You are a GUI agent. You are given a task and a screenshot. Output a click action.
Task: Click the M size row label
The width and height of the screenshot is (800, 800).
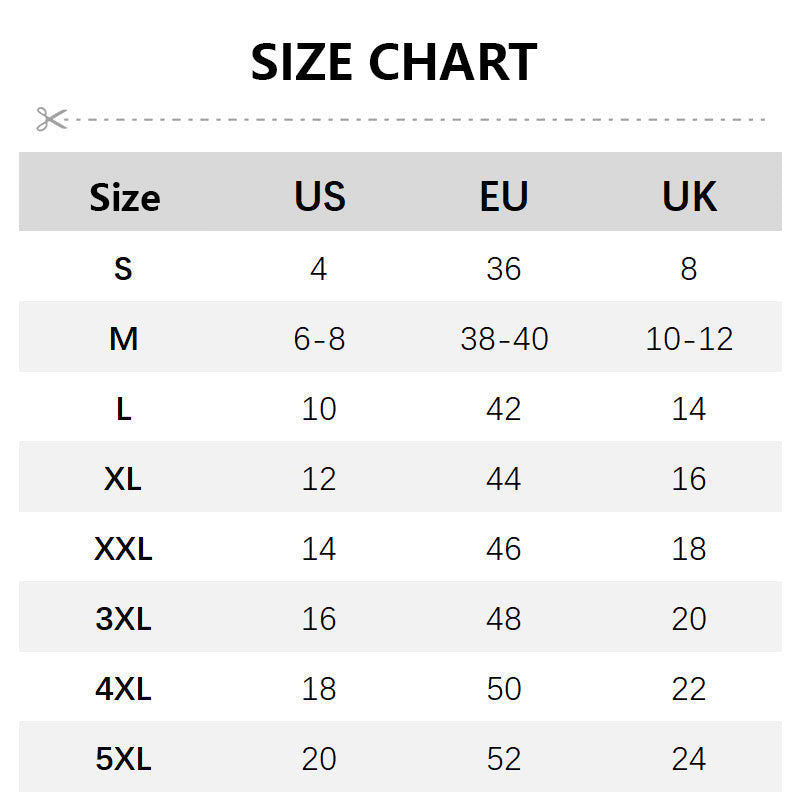coord(123,339)
